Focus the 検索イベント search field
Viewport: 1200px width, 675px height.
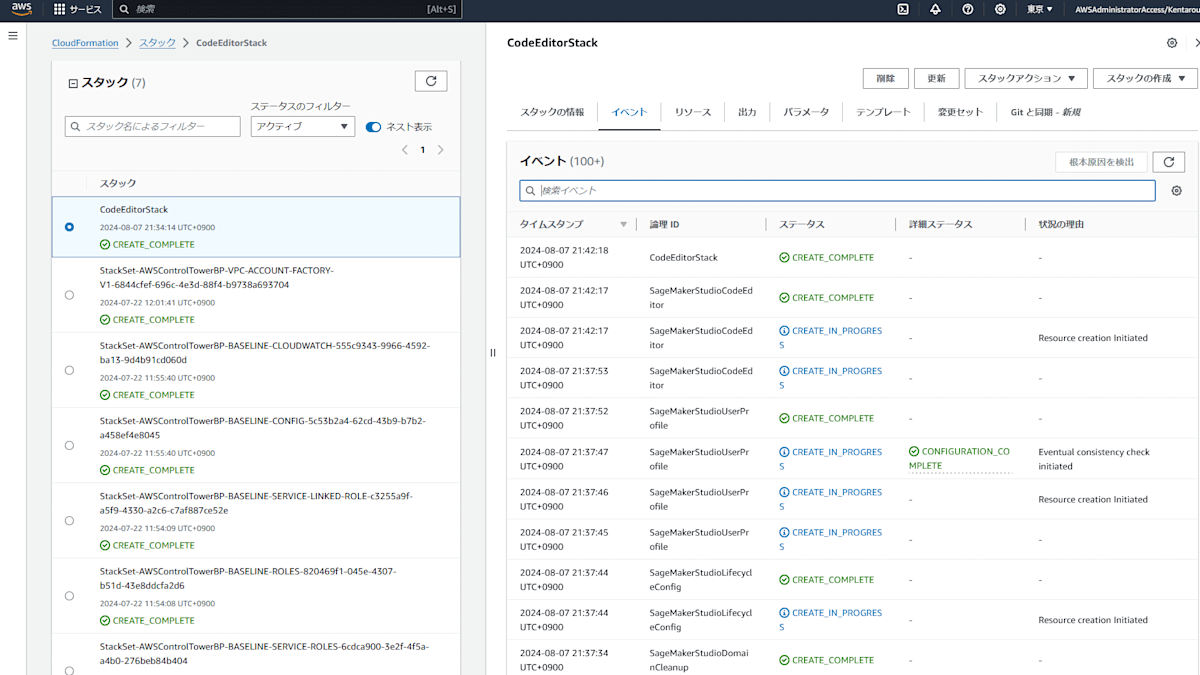click(x=838, y=190)
